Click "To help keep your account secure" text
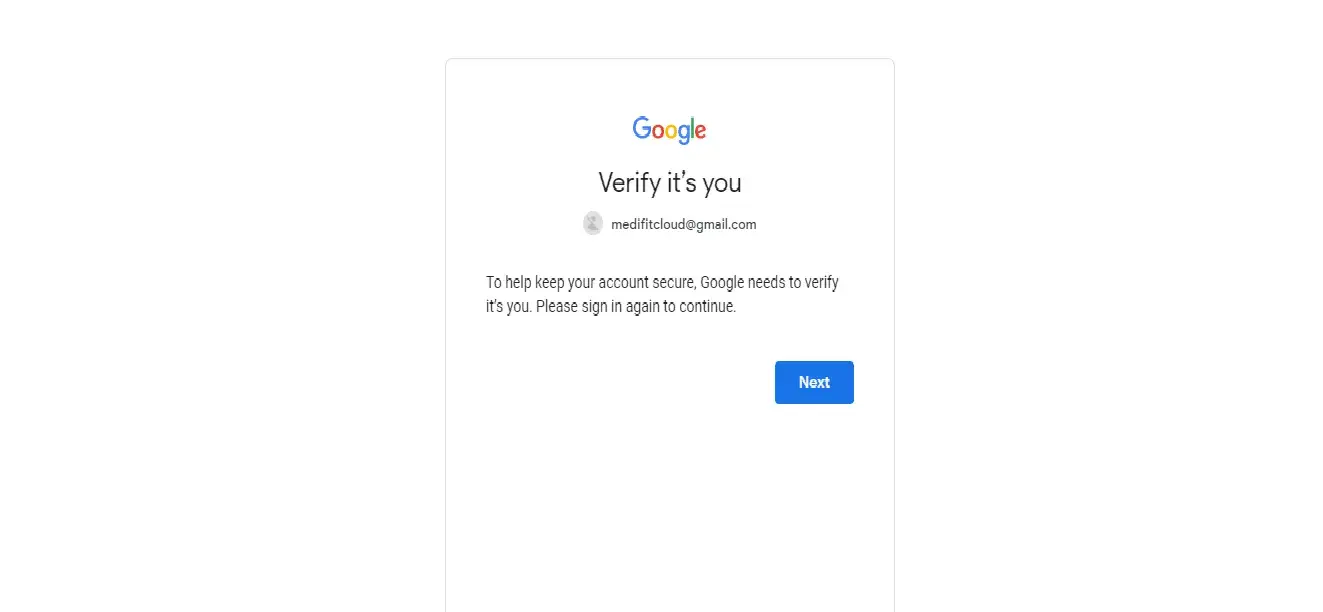 coord(590,283)
